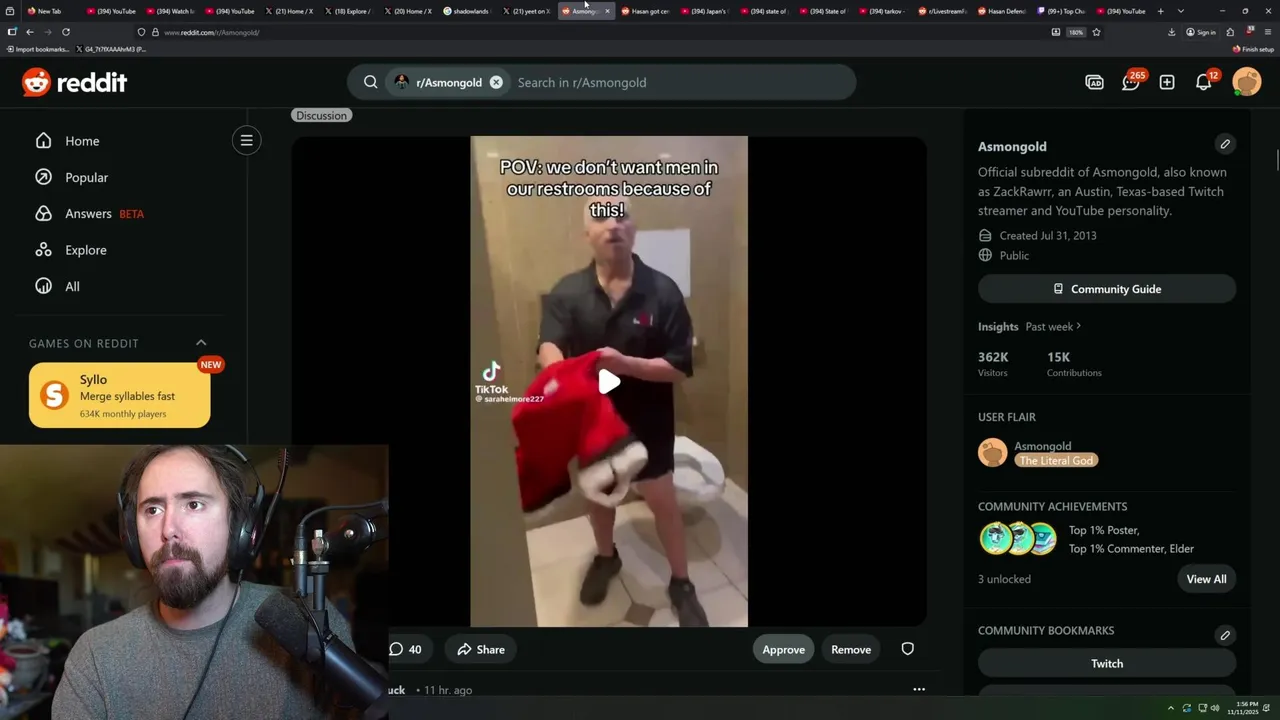Reset the 180% zoom level indicator
Viewport: 1280px width, 720px height.
point(1076,32)
